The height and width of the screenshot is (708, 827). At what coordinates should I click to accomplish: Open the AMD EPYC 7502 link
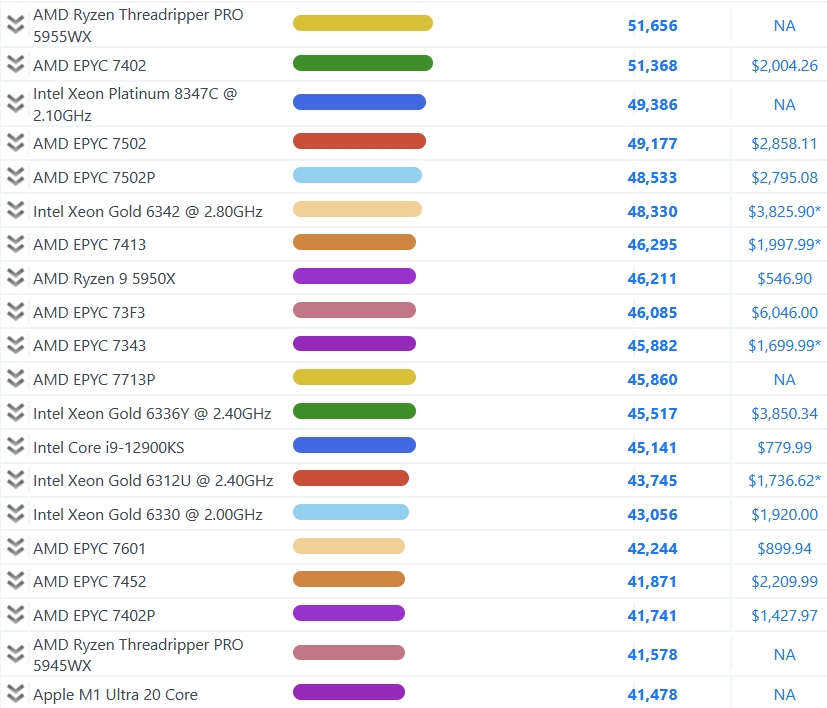pos(89,143)
